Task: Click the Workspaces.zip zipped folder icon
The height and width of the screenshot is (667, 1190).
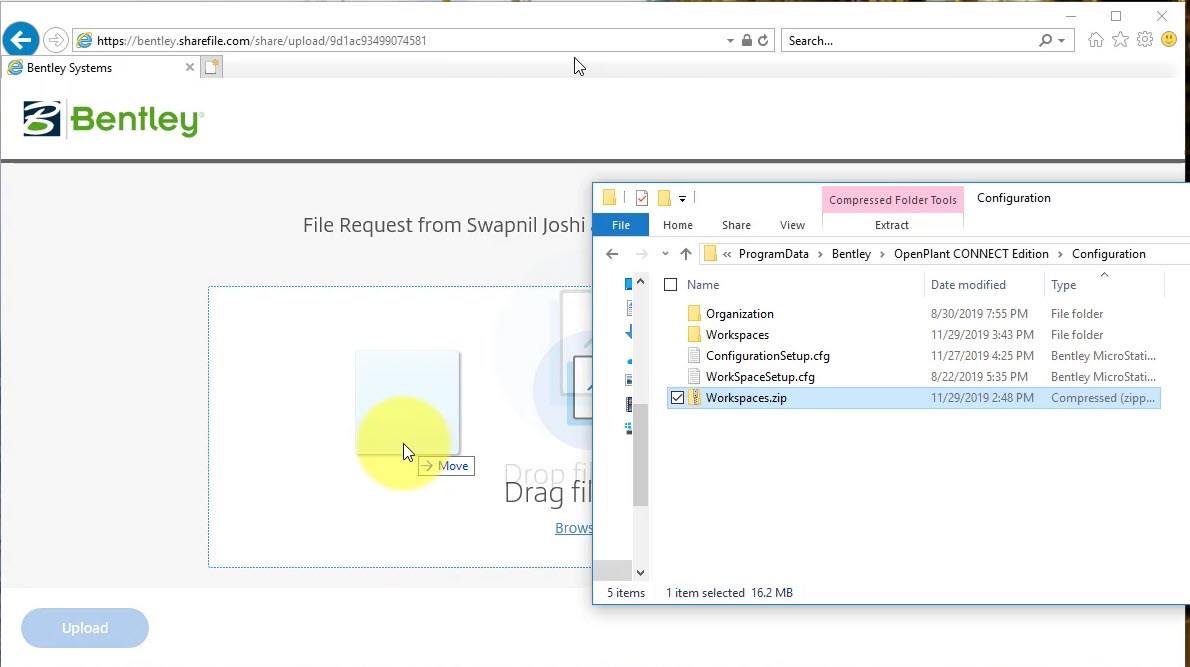Action: pyautogui.click(x=694, y=398)
